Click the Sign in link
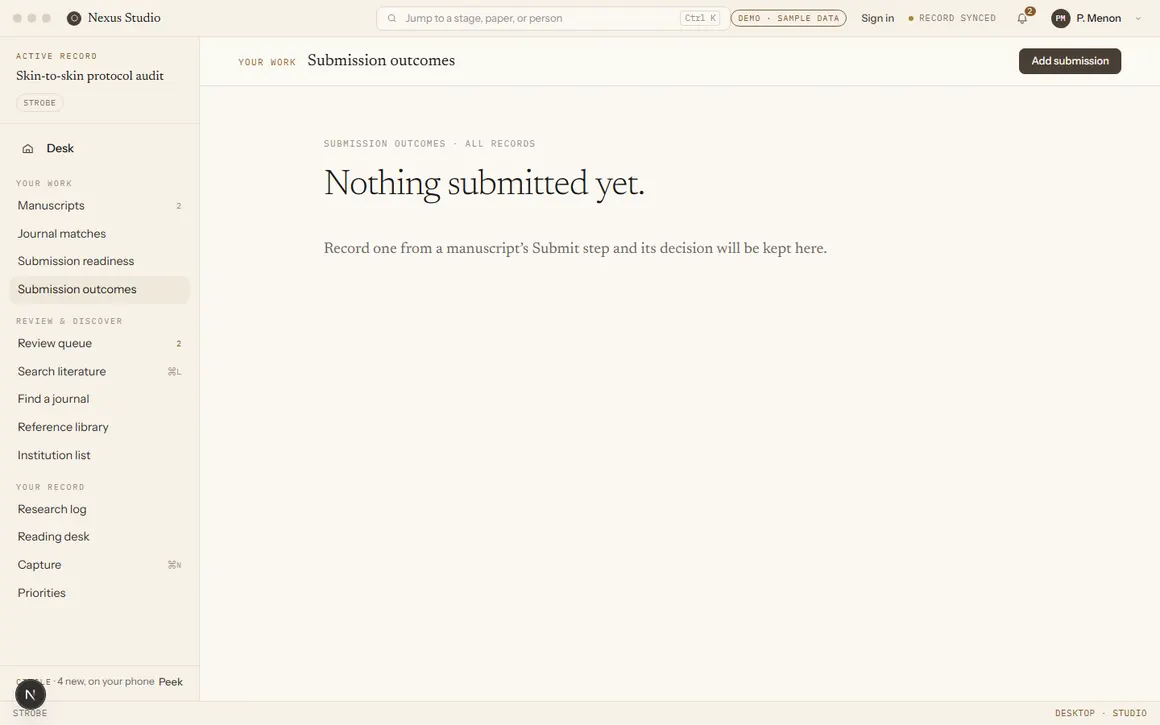This screenshot has width=1160, height=725. pos(877,18)
